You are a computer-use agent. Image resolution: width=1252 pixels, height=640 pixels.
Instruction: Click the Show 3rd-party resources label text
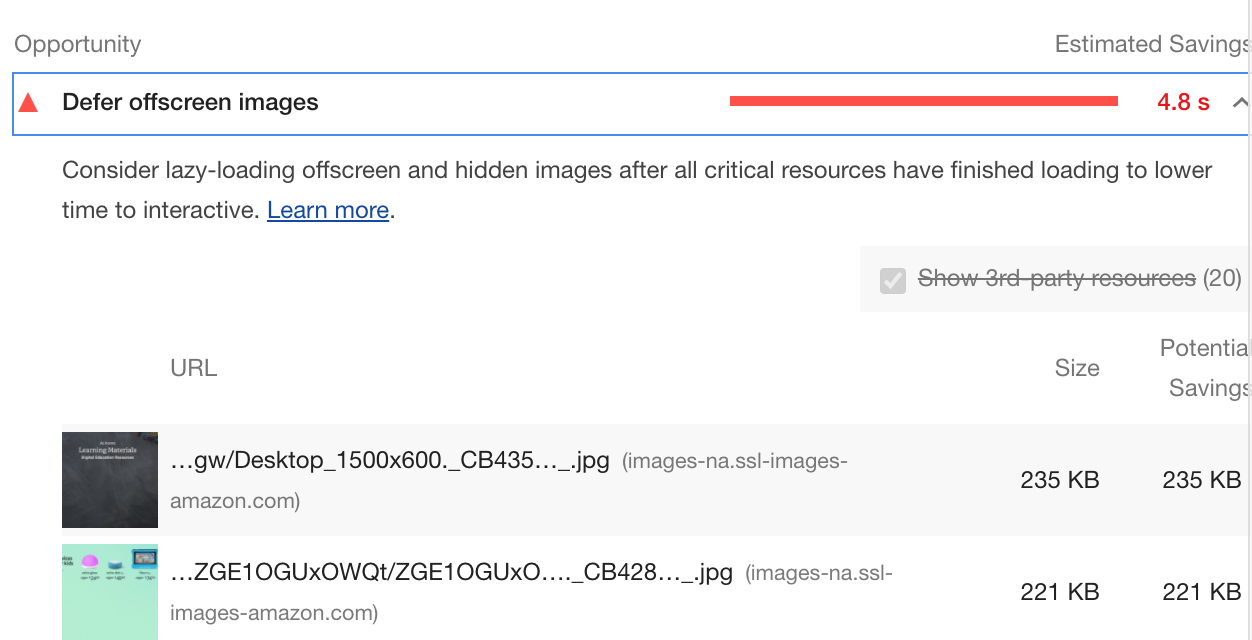pos(1057,278)
